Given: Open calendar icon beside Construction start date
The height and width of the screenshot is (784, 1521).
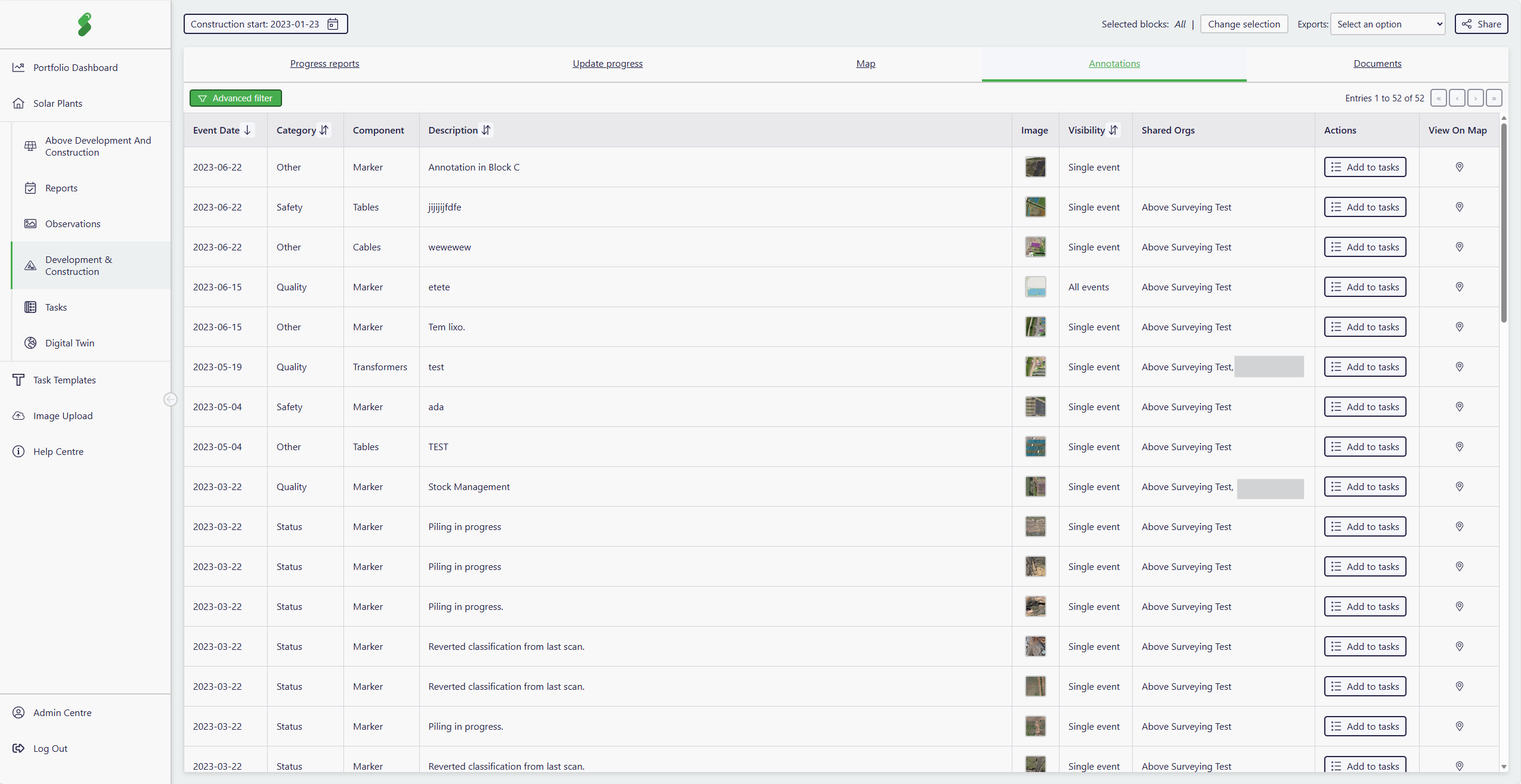Looking at the screenshot, I should tap(333, 24).
